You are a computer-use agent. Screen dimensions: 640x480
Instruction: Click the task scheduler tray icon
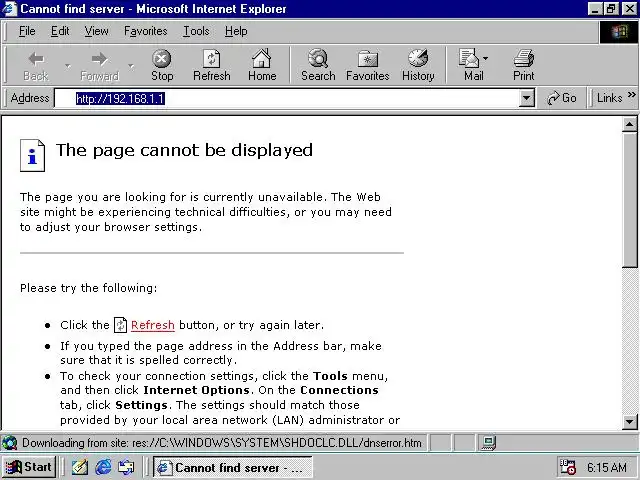point(567,467)
